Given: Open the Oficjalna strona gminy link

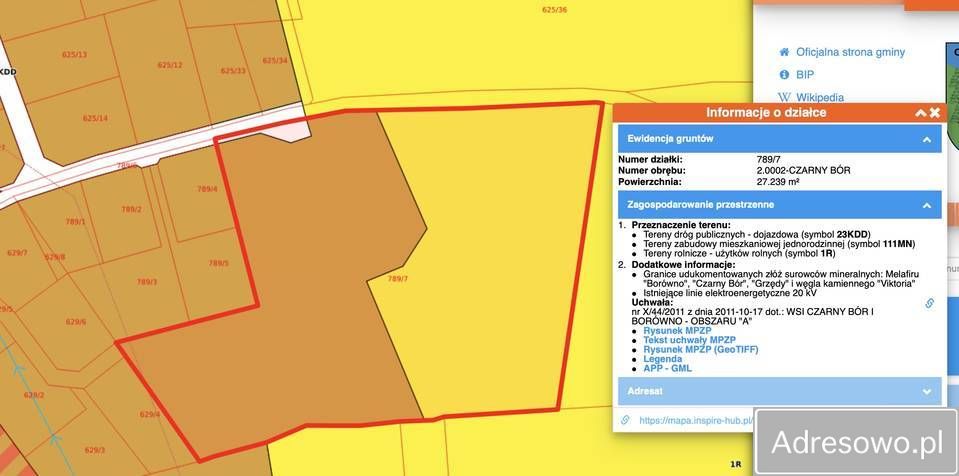Looking at the screenshot, I should click(850, 52).
